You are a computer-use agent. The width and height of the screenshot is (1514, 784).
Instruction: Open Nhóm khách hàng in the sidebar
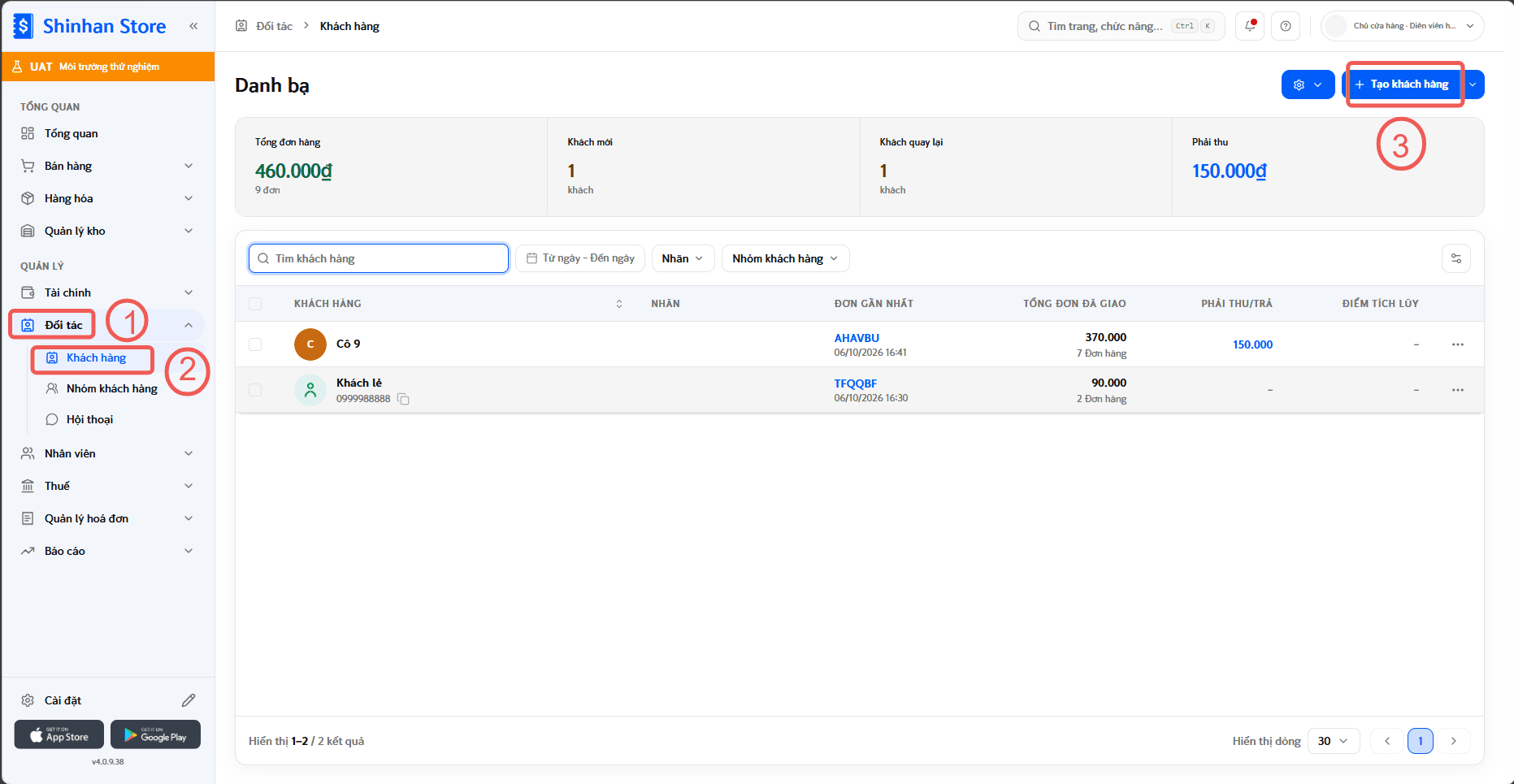112,388
